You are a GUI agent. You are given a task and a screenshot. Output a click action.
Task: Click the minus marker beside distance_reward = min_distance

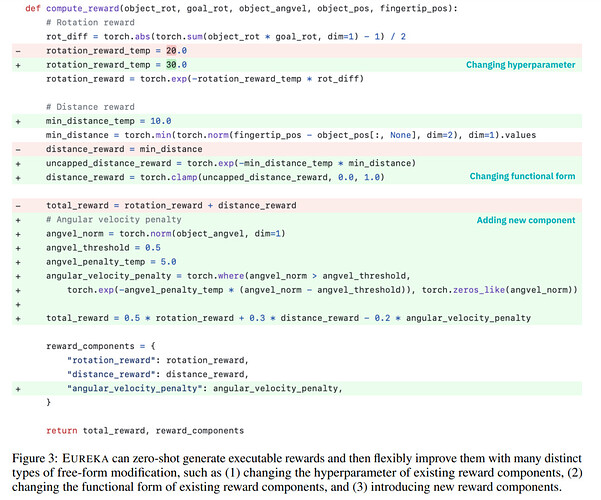(x=18, y=150)
